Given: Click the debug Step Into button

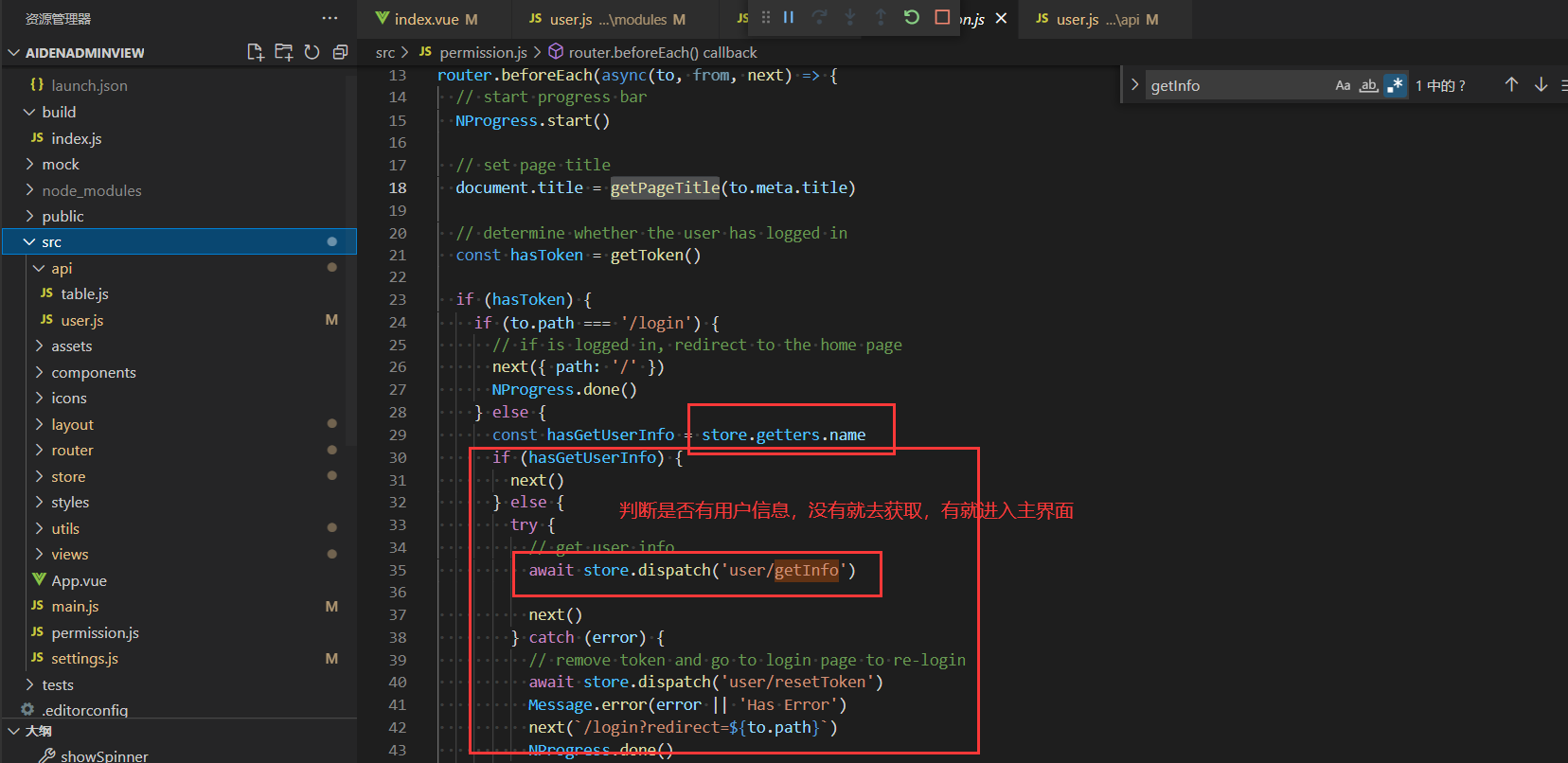Looking at the screenshot, I should 850,17.
